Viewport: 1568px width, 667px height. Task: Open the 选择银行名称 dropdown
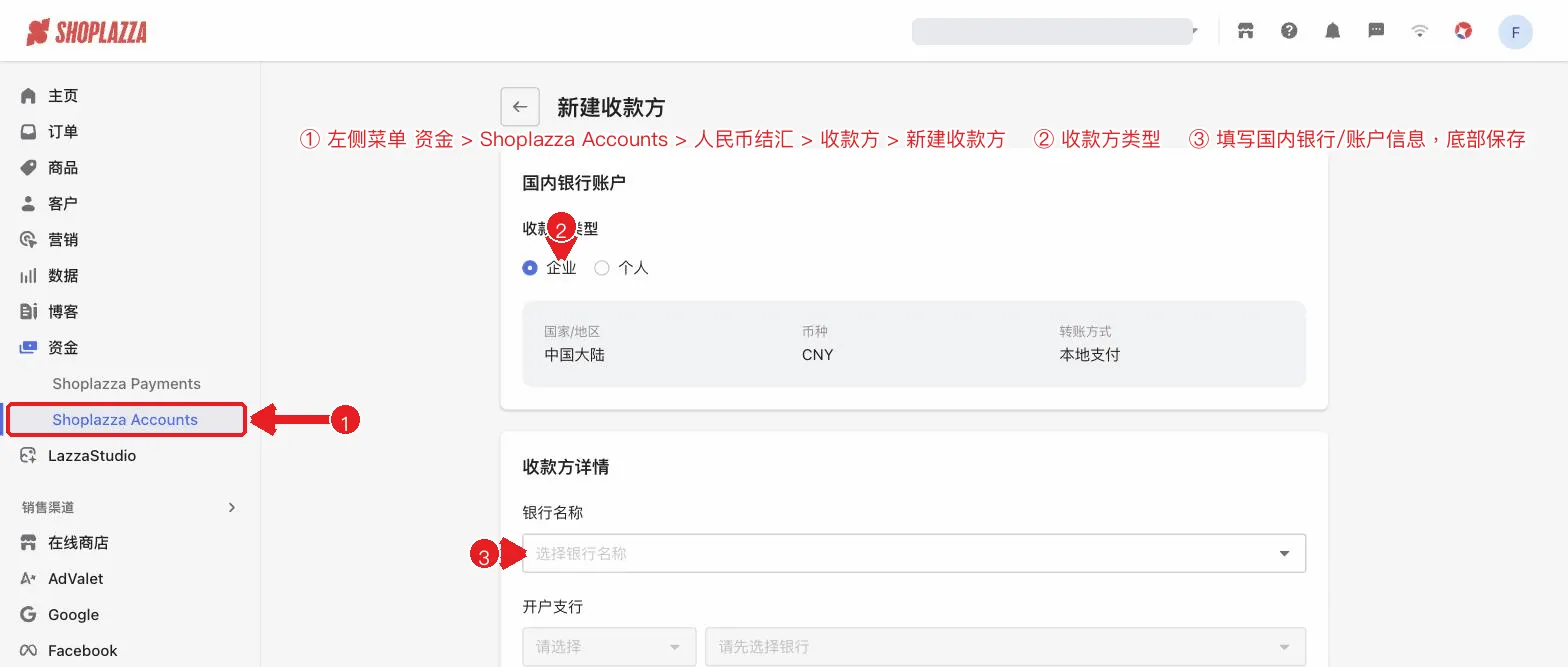(x=914, y=553)
